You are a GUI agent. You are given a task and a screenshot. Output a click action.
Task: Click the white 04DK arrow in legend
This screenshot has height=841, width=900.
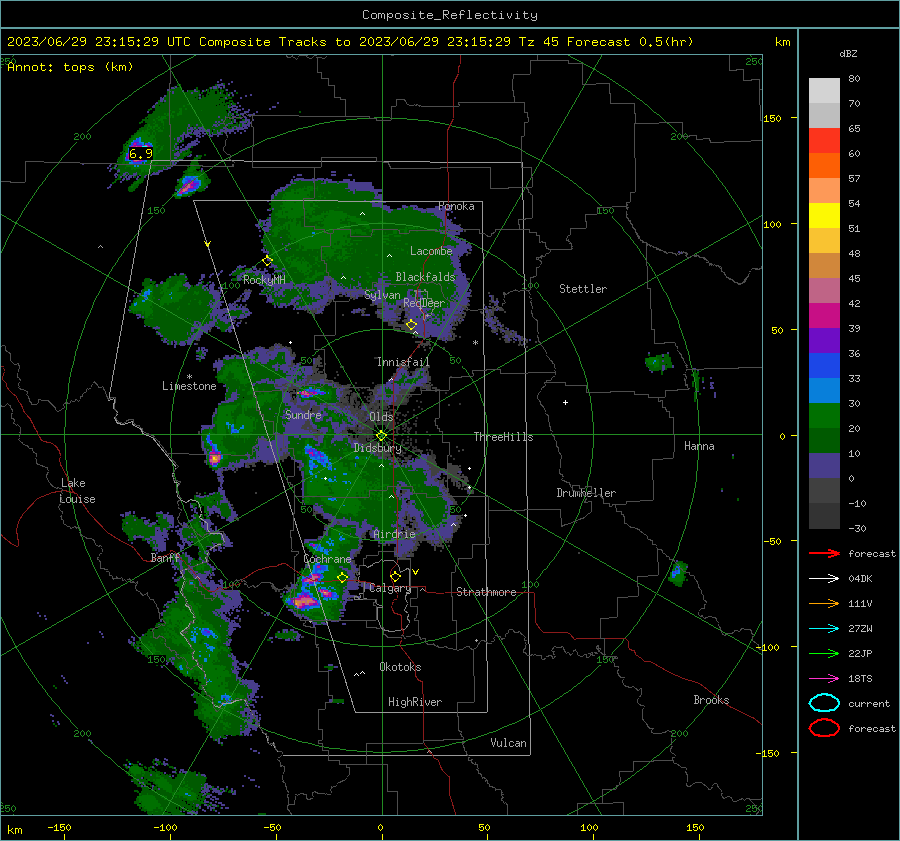click(x=824, y=578)
